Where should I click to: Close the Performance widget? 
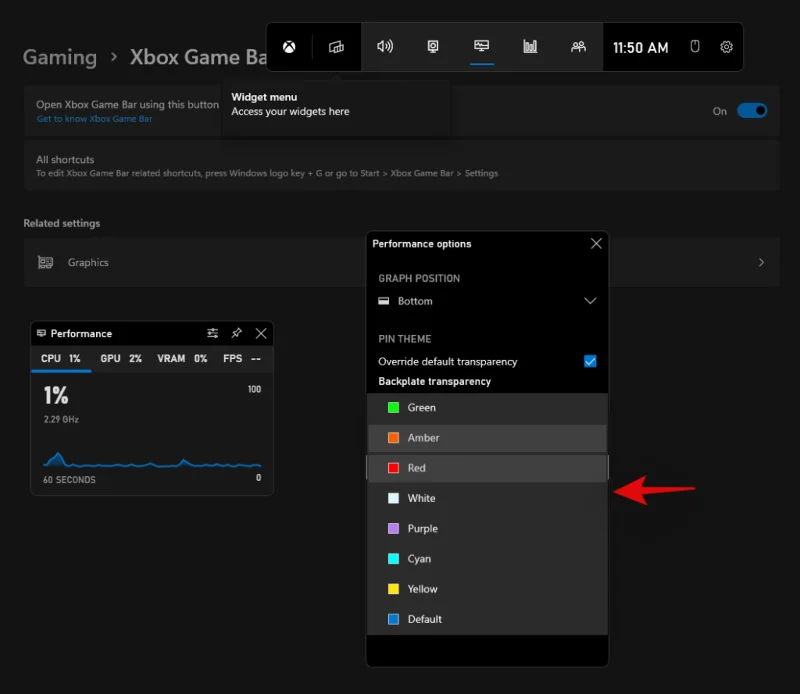tap(261, 333)
